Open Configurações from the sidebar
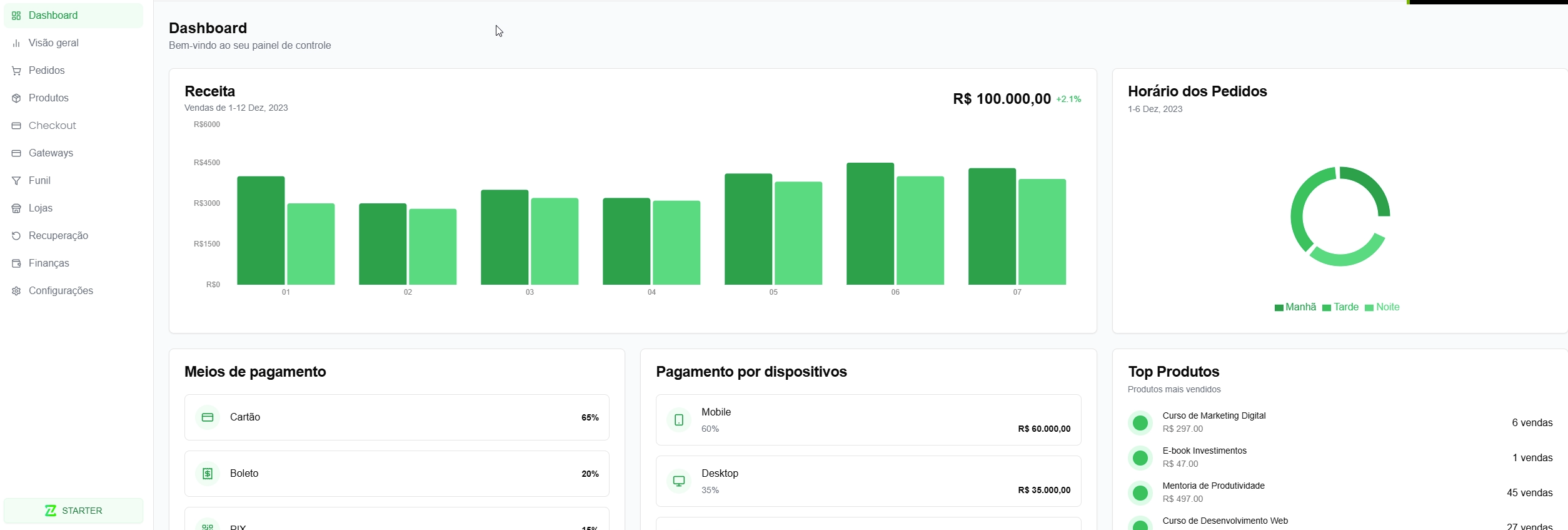1568x530 pixels. pos(73,291)
